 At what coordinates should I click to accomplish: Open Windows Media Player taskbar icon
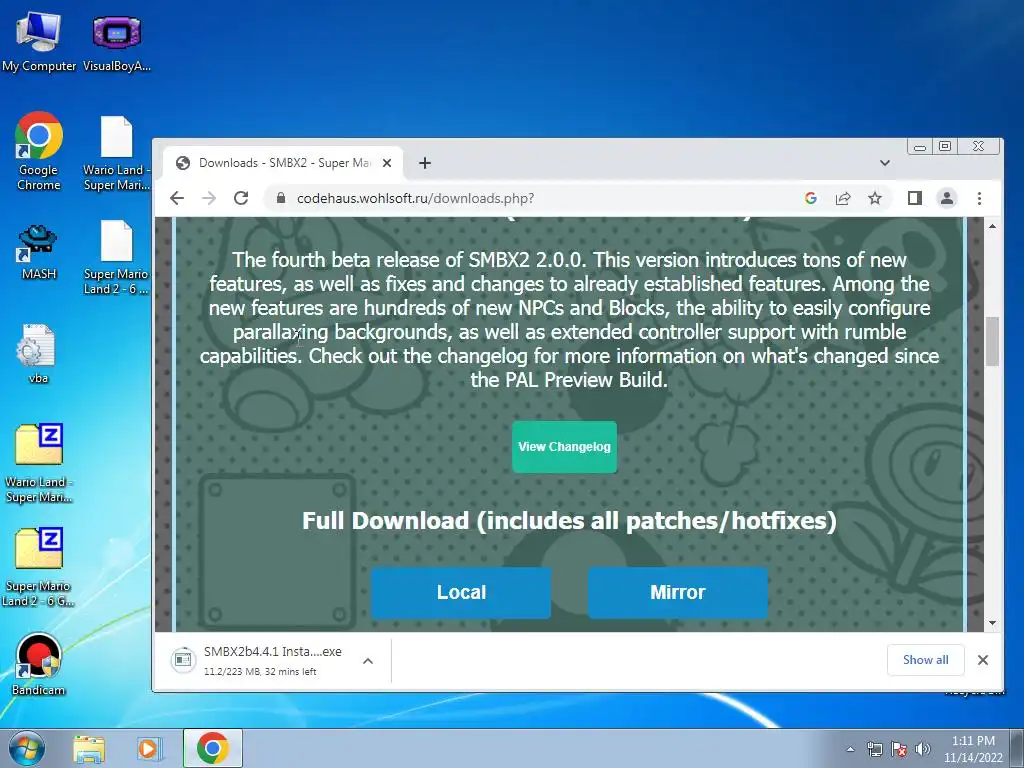click(x=150, y=748)
